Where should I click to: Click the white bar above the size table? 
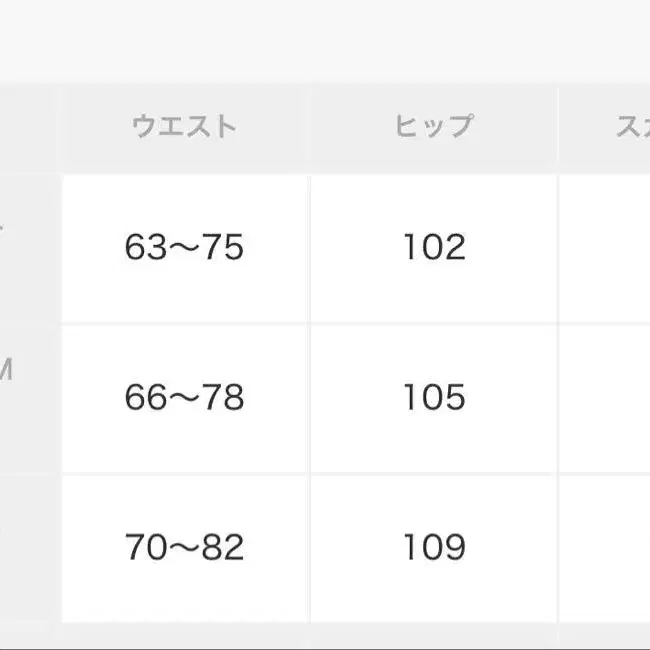click(325, 40)
